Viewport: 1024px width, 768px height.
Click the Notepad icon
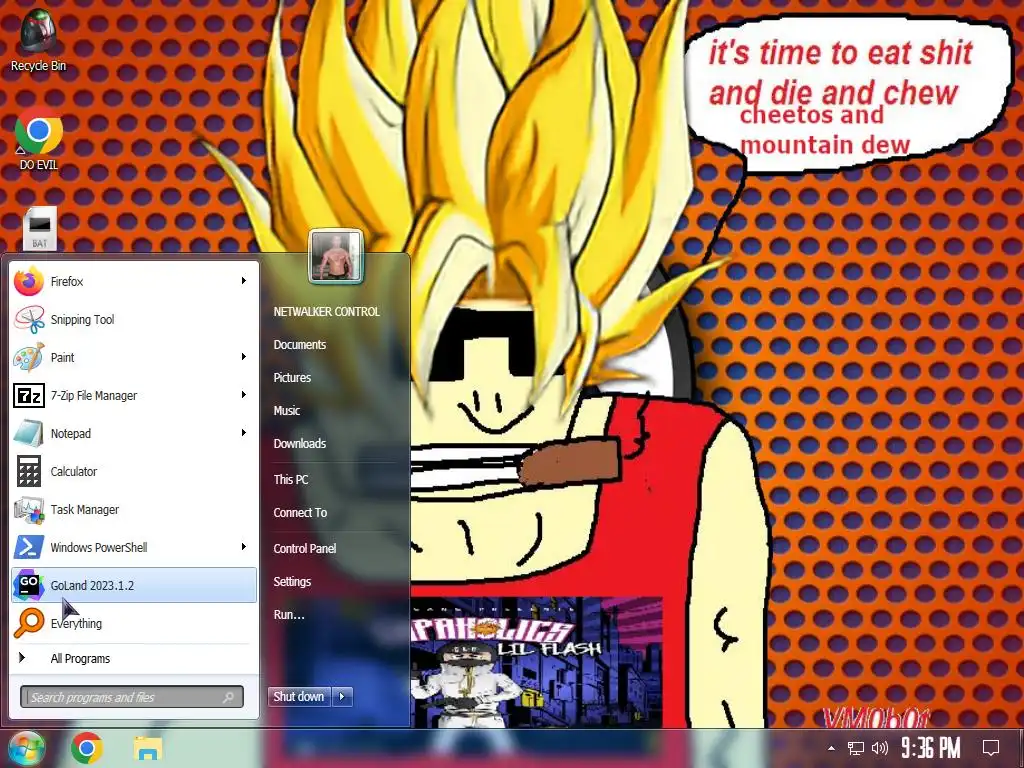click(29, 434)
